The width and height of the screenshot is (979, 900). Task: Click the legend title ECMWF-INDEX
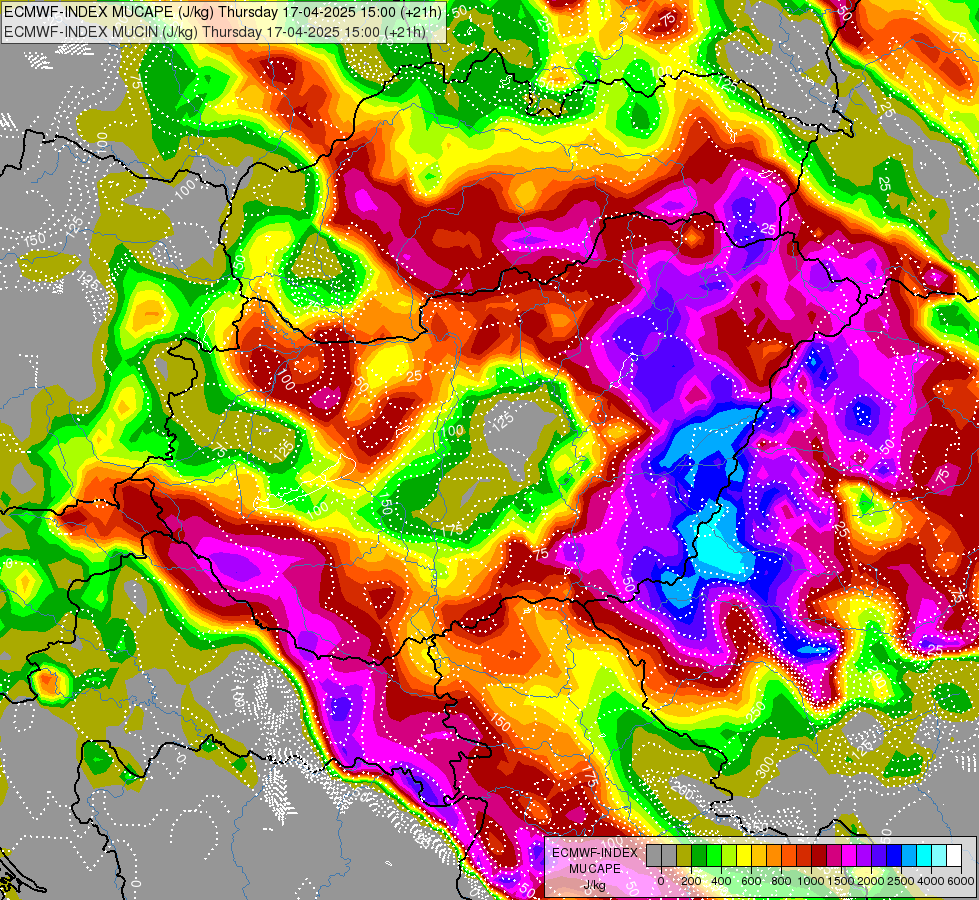(x=595, y=853)
